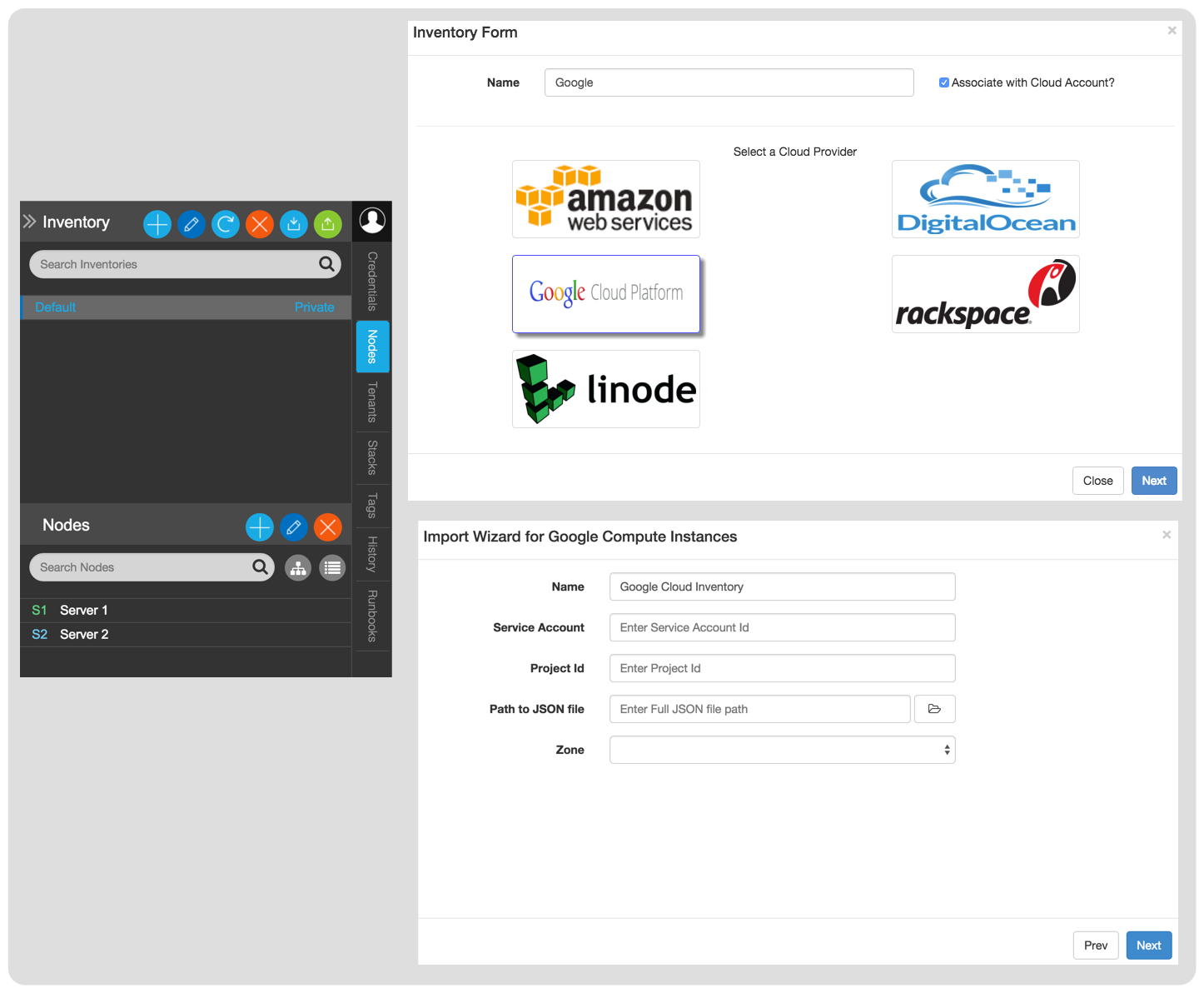Focus the Google Cloud Inventory name field
This screenshot has width=1204, height=993.
click(783, 586)
